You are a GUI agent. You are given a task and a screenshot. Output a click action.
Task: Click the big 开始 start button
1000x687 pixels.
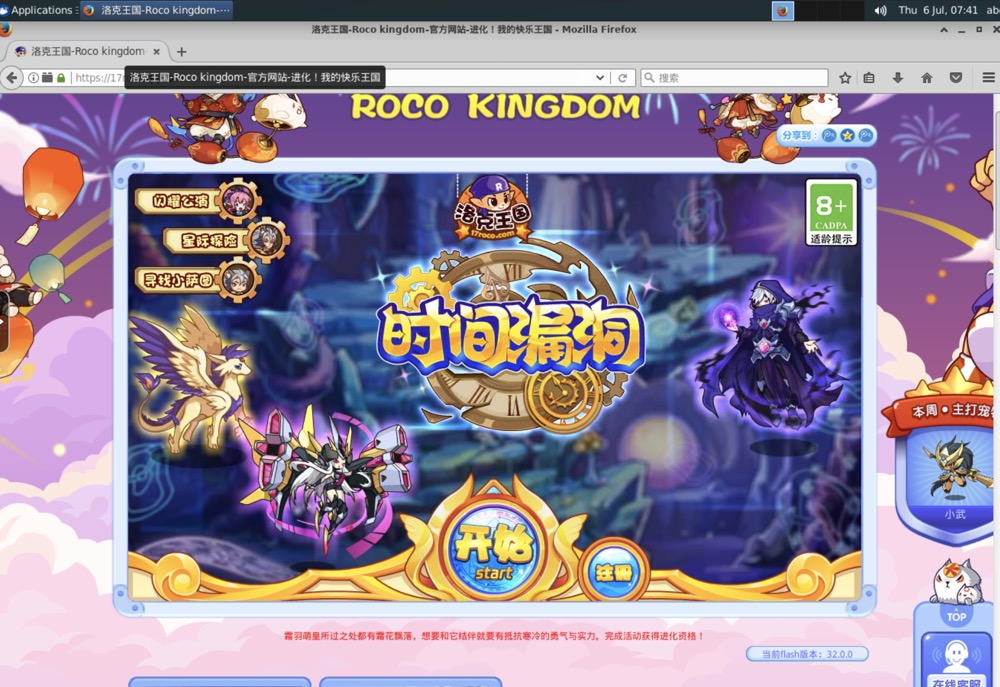click(494, 552)
